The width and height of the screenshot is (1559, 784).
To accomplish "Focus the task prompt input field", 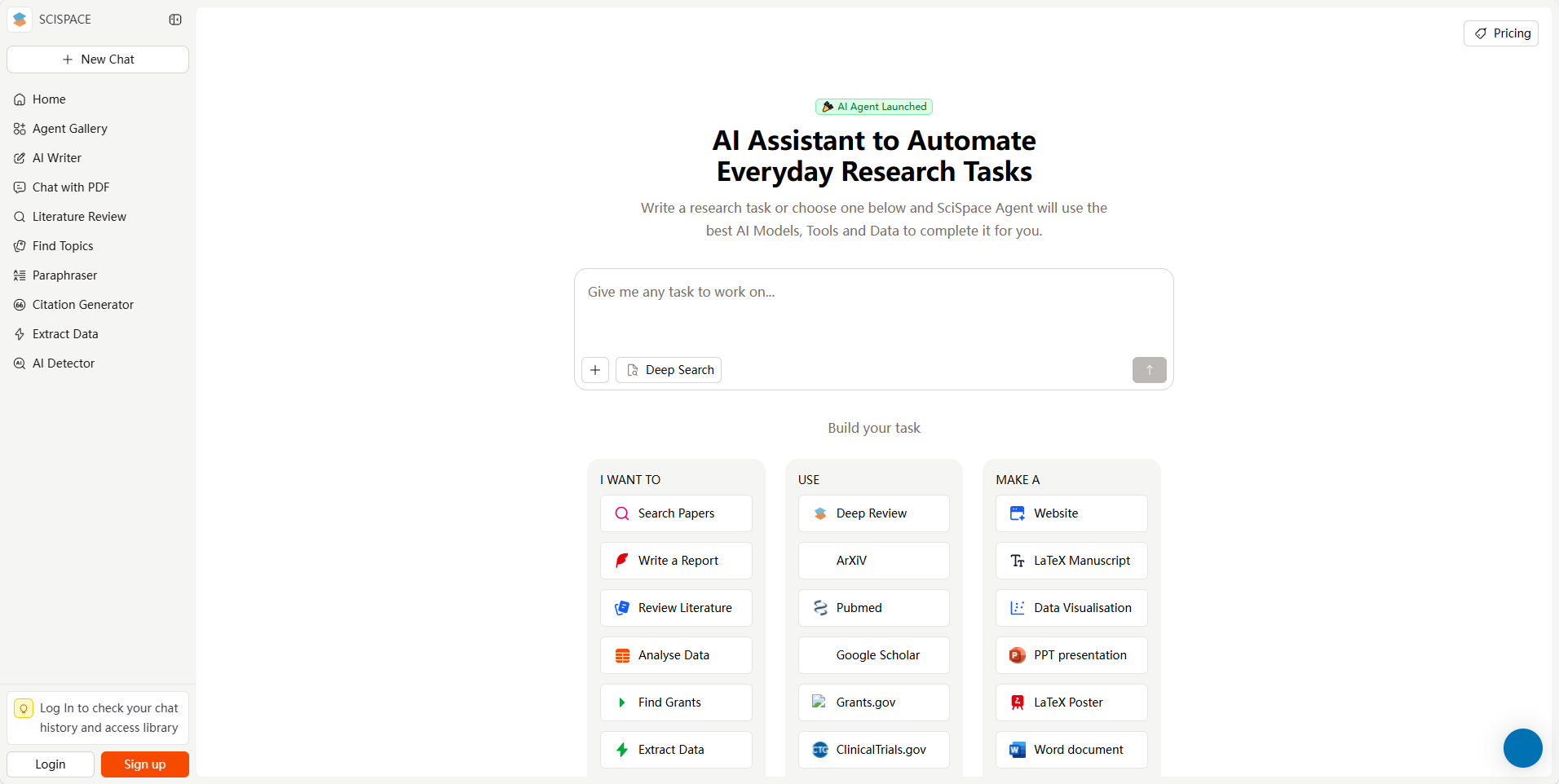I will 874,310.
